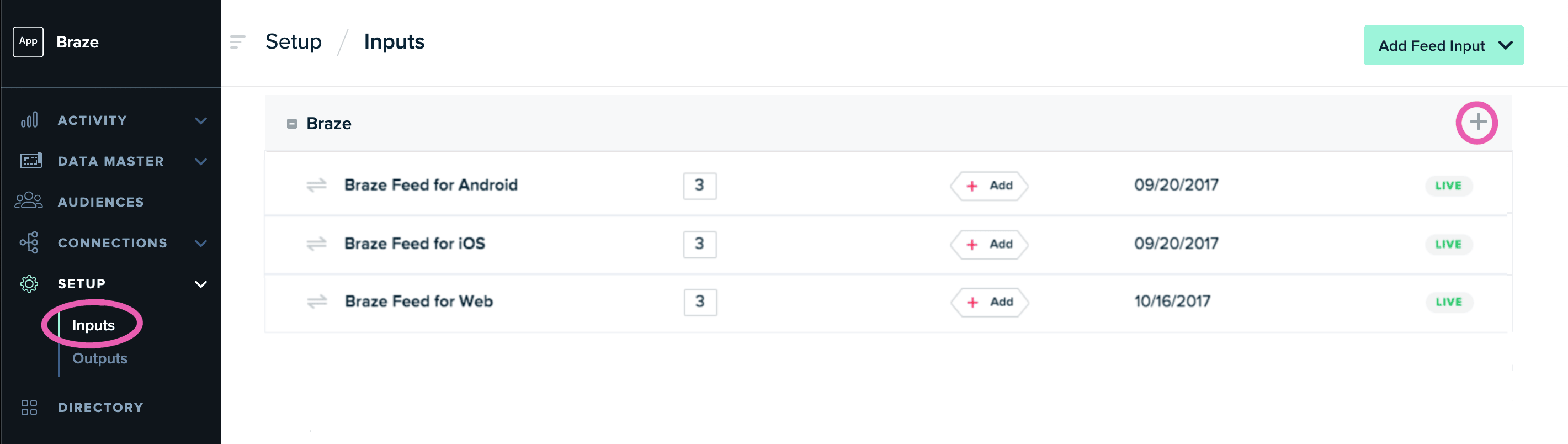Open the Outputs submenu item
The width and height of the screenshot is (1568, 444).
tap(100, 358)
